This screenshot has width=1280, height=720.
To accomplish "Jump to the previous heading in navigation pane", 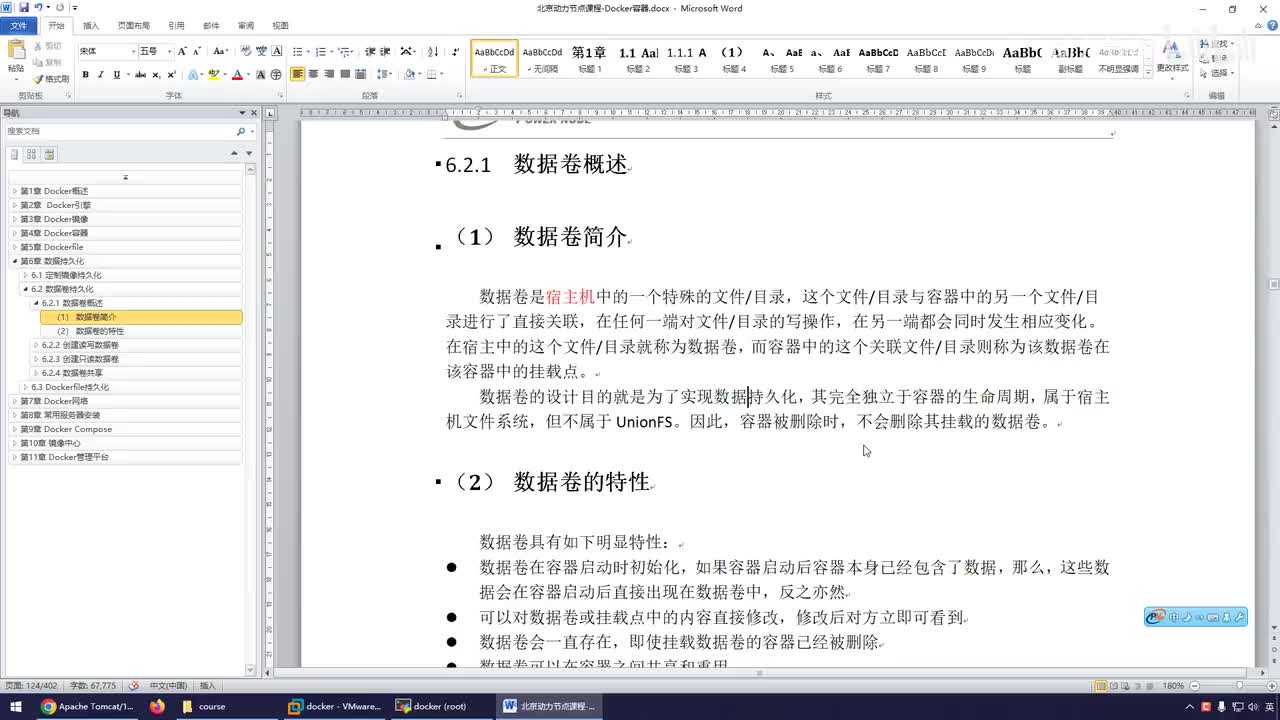I will click(234, 153).
